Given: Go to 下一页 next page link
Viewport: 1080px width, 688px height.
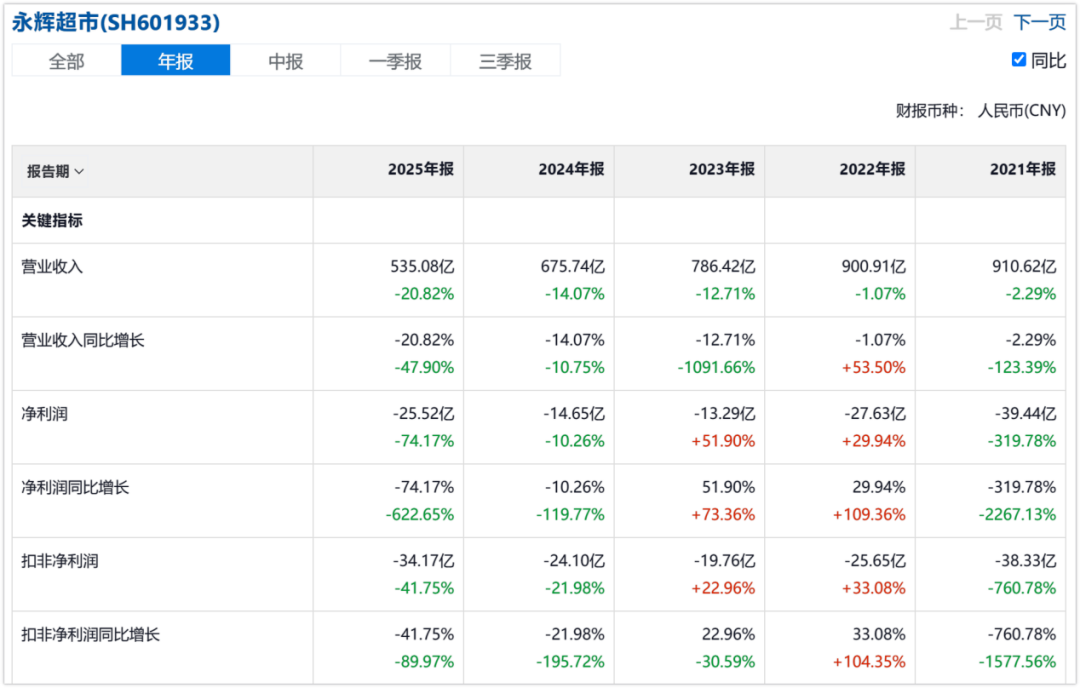Looking at the screenshot, I should (x=1039, y=22).
